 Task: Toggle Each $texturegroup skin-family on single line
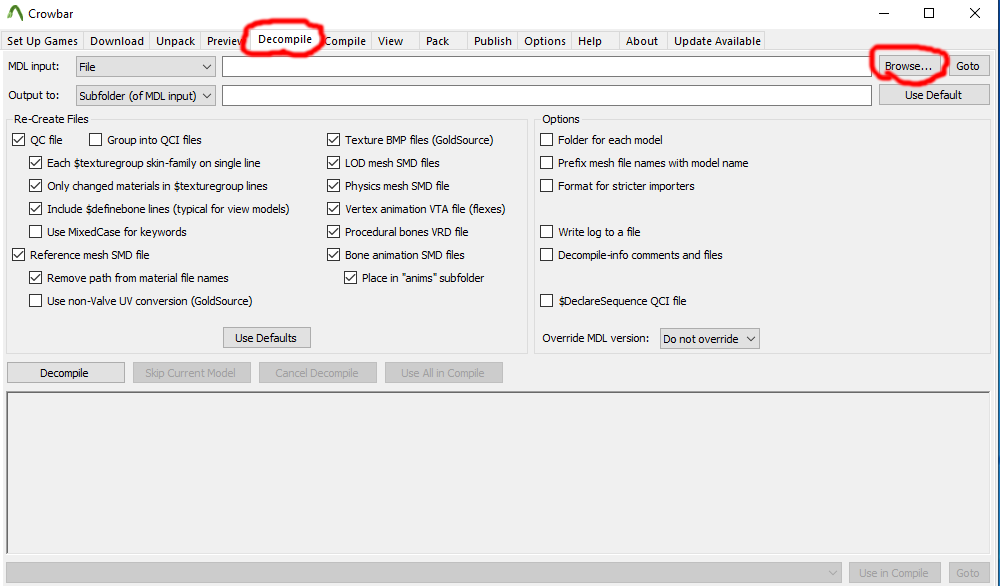(x=36, y=163)
